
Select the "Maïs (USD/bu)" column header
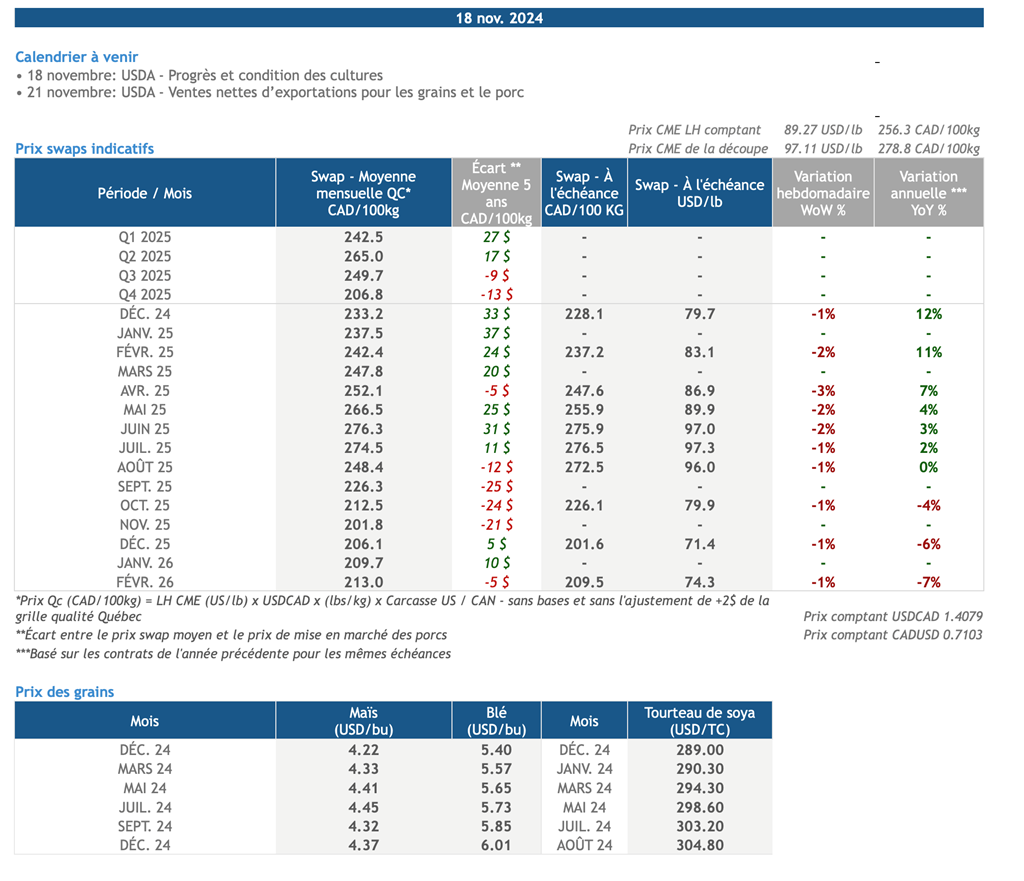pyautogui.click(x=363, y=720)
